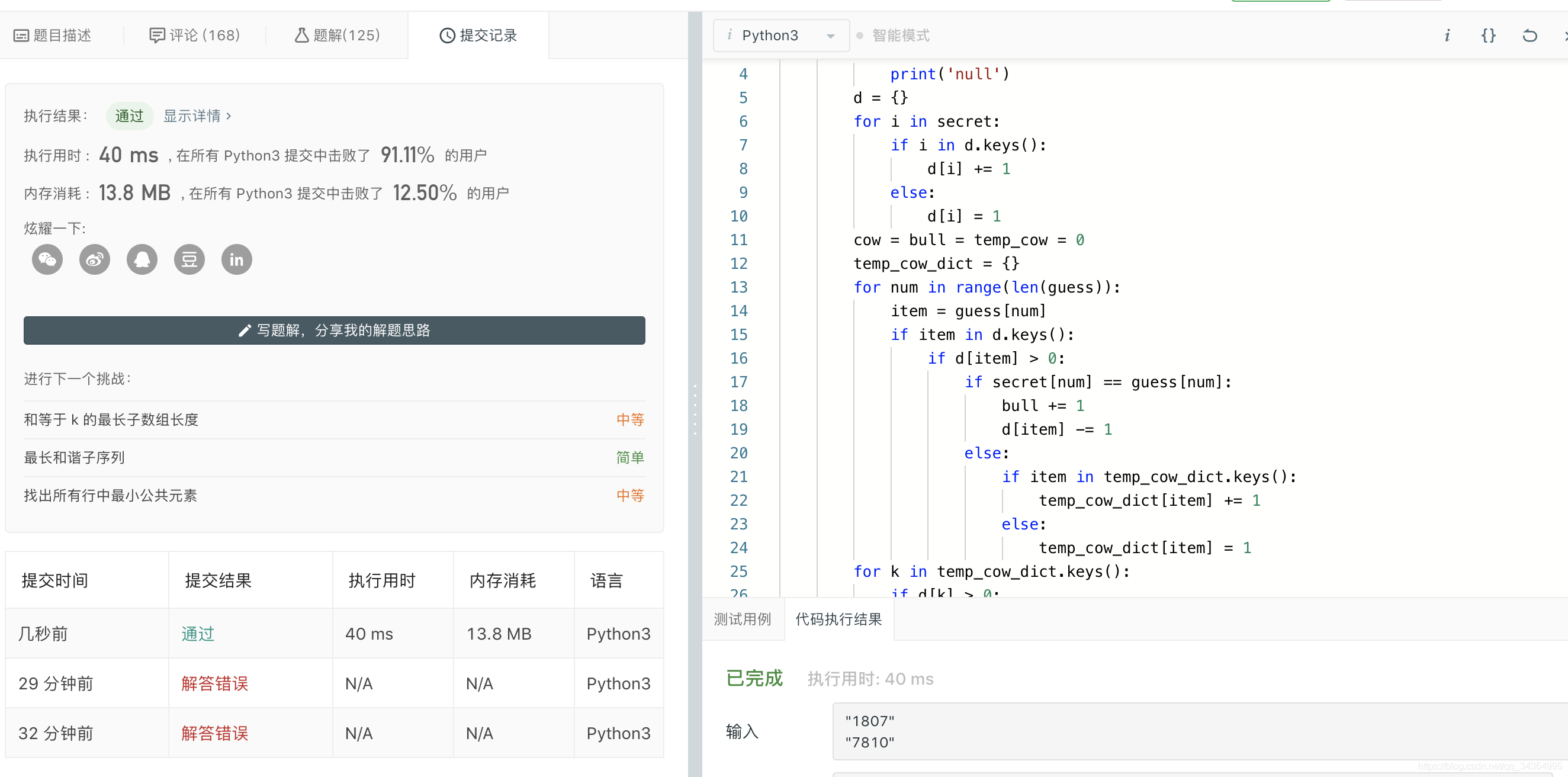The height and width of the screenshot is (777, 1568).
Task: Click the vertical panel divider handle
Action: click(x=695, y=409)
